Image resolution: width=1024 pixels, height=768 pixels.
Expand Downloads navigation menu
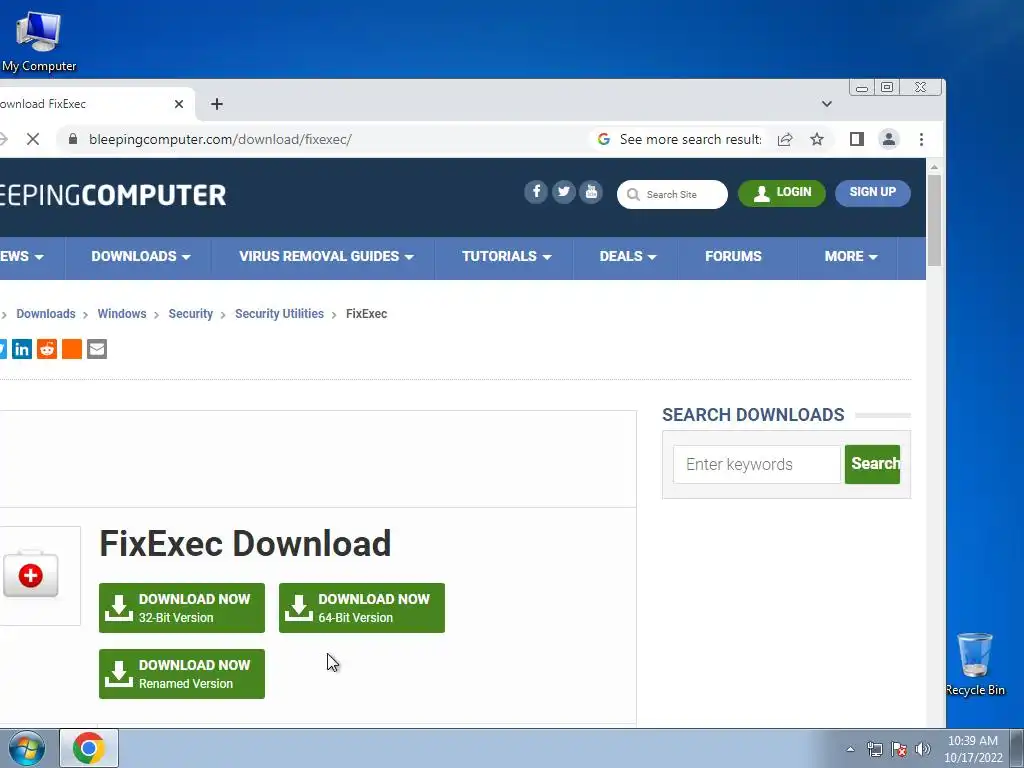point(140,257)
